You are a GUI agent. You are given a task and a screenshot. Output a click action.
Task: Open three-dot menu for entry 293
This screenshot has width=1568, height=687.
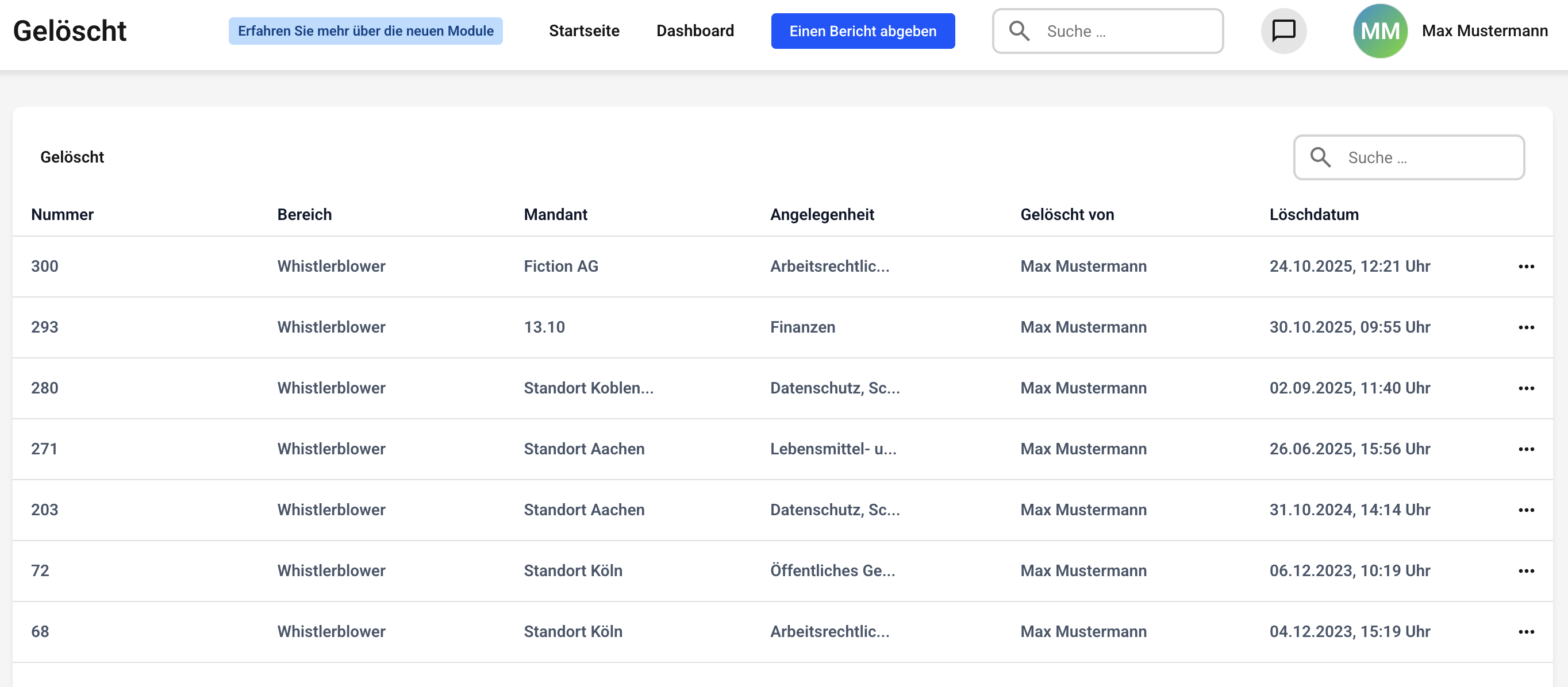click(x=1525, y=327)
